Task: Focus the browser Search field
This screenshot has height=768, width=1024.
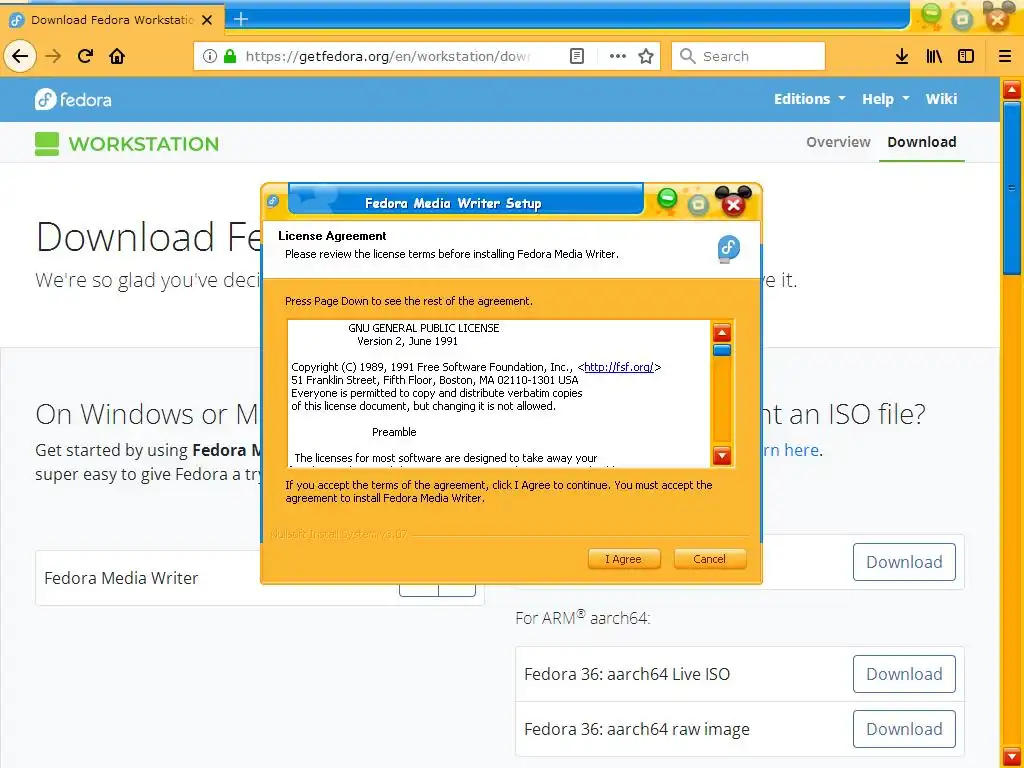Action: [748, 56]
